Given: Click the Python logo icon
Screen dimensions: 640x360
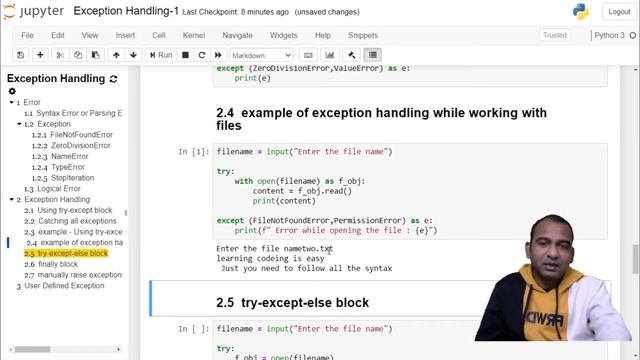Looking at the screenshot, I should (x=580, y=11).
